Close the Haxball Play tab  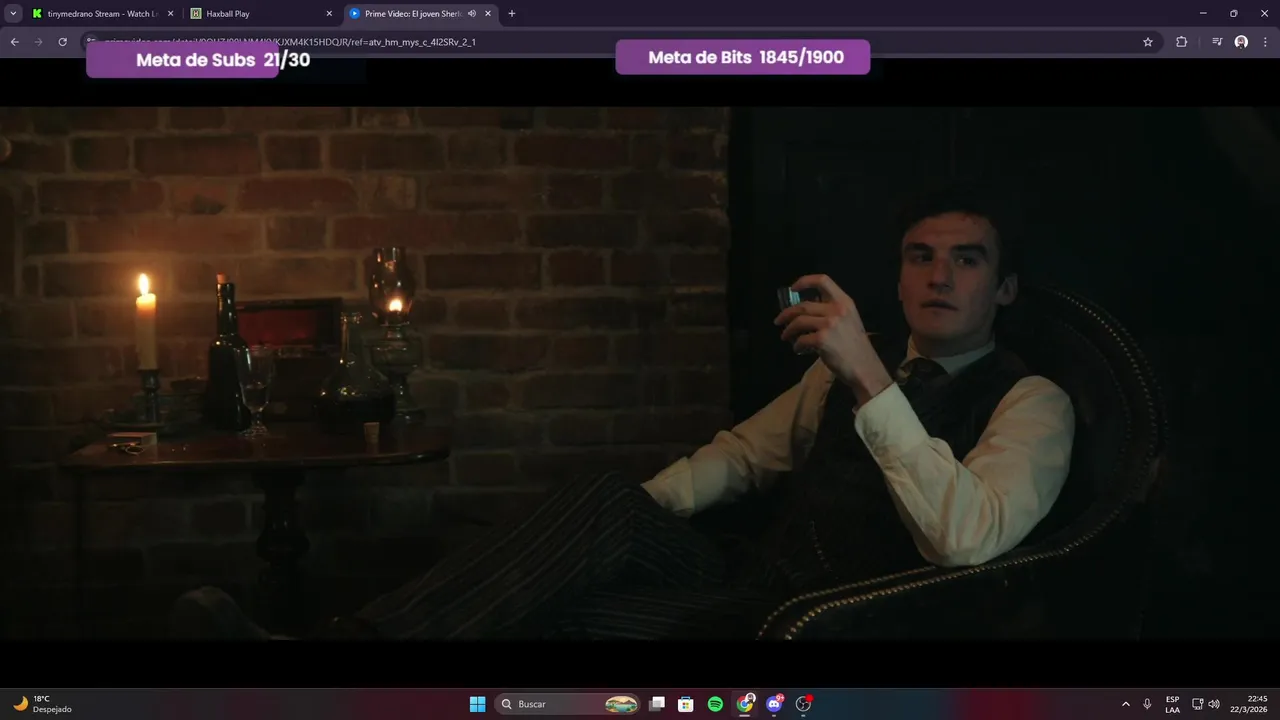tap(329, 14)
